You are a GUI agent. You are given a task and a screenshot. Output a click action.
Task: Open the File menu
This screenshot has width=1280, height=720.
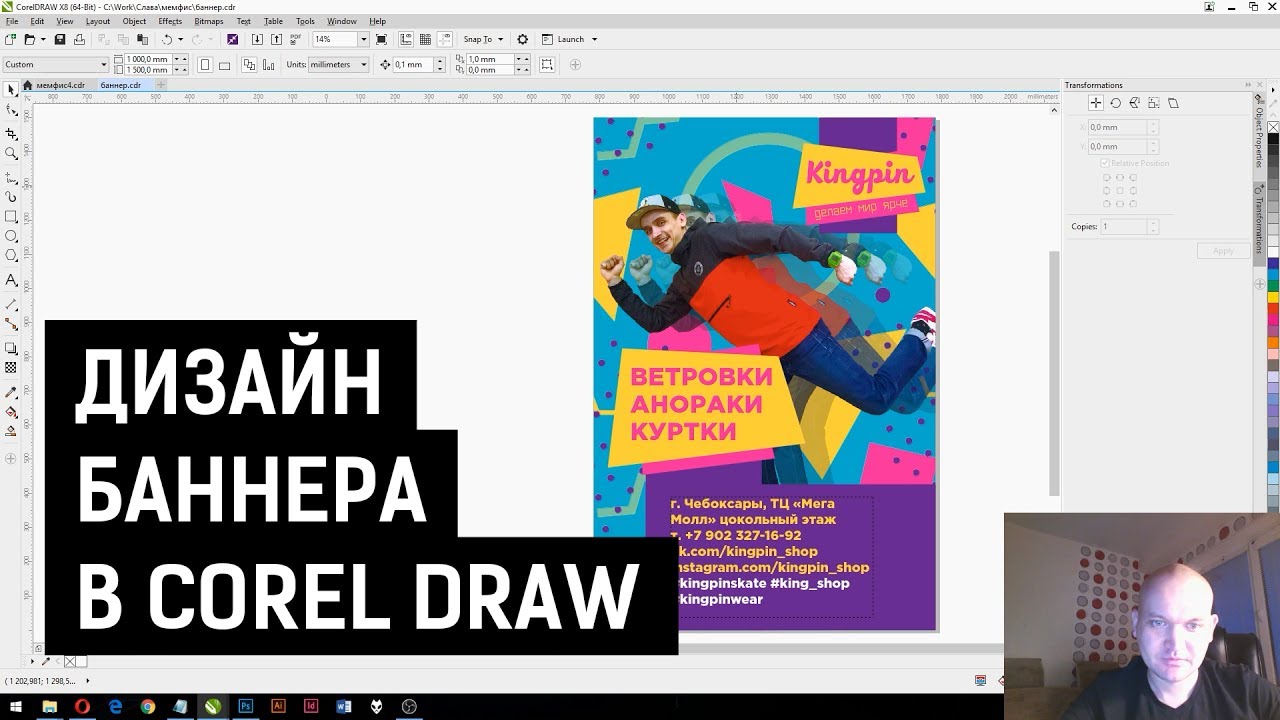click(12, 21)
